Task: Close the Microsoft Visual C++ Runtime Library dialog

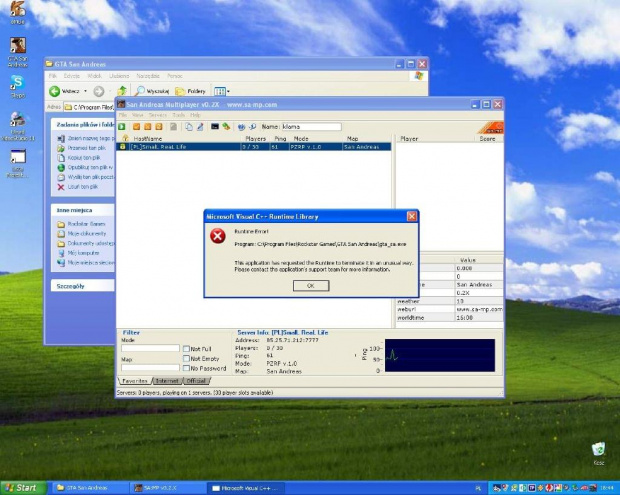Action: click(412, 216)
